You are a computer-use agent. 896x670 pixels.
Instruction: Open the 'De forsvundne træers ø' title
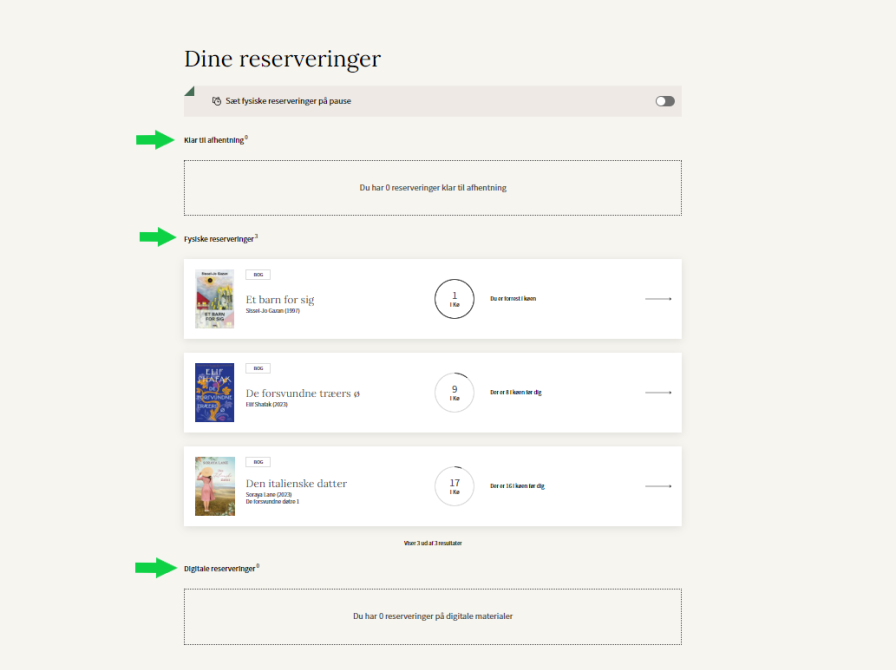303,393
